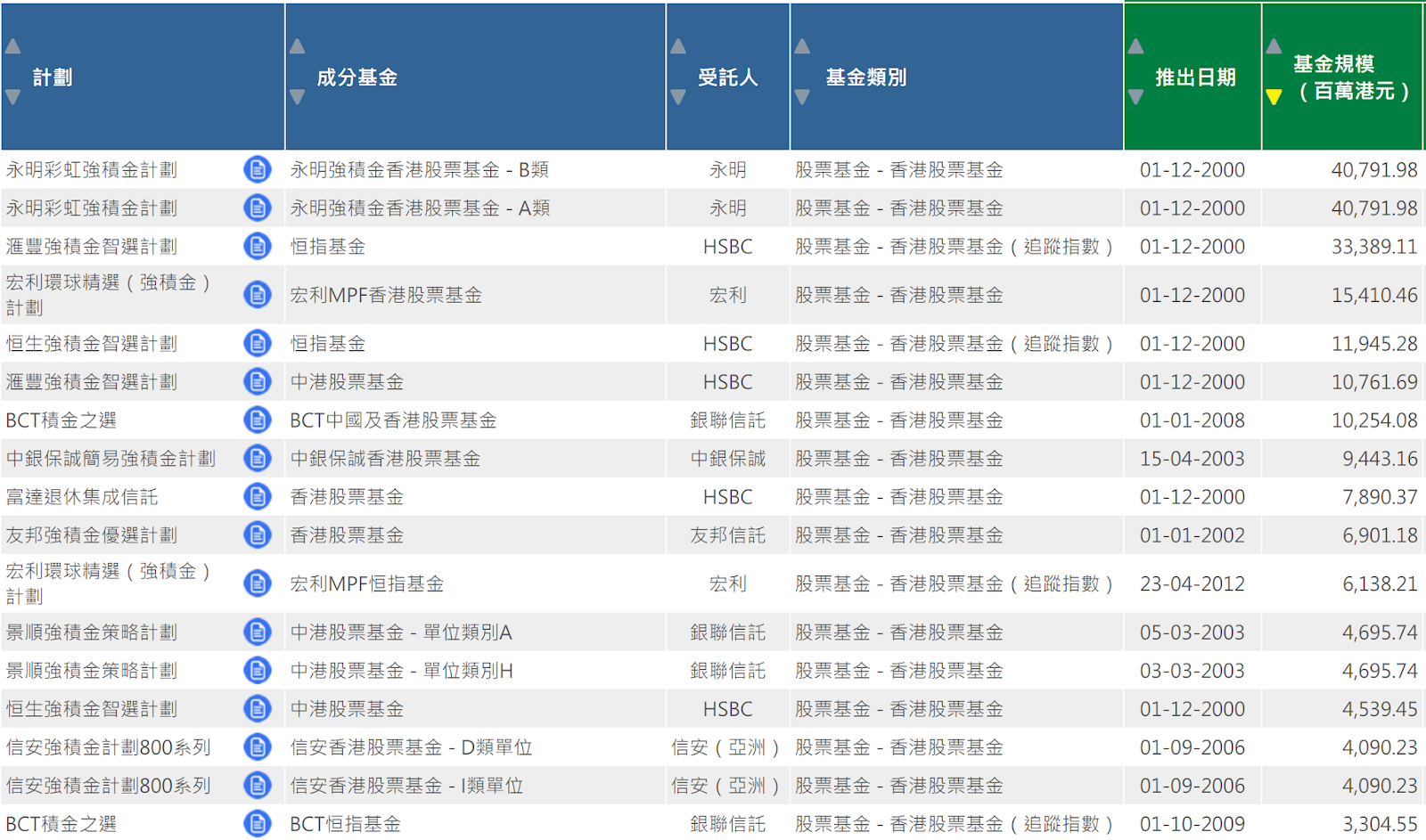This screenshot has width=1426, height=840.
Task: Click fund size value 11,945.28
Action: (1374, 343)
